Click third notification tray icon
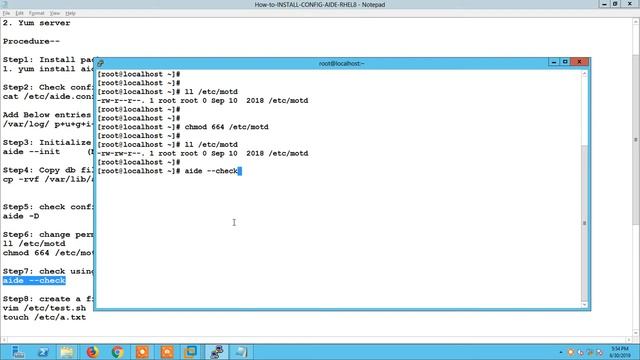Screen dimensions: 640x360 point(590,352)
